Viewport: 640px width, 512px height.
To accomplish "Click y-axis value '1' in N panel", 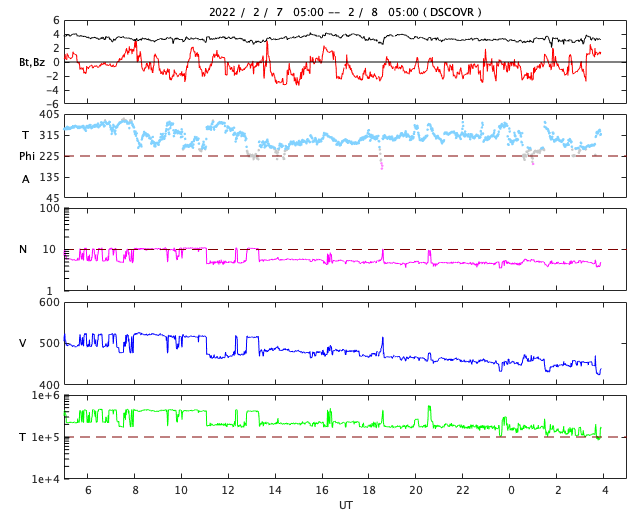I will [x=49, y=291].
